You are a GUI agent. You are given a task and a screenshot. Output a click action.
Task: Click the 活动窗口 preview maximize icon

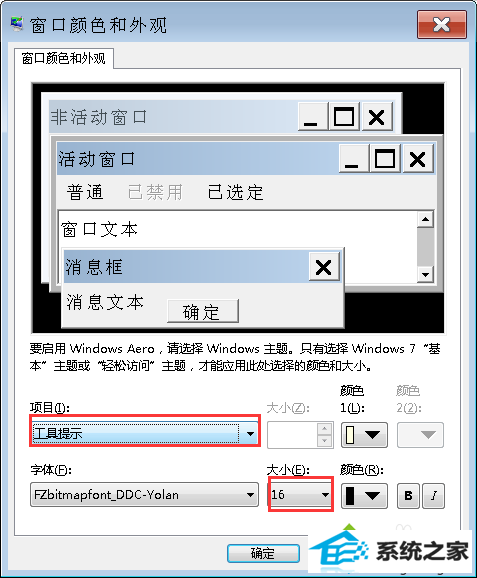[385, 159]
